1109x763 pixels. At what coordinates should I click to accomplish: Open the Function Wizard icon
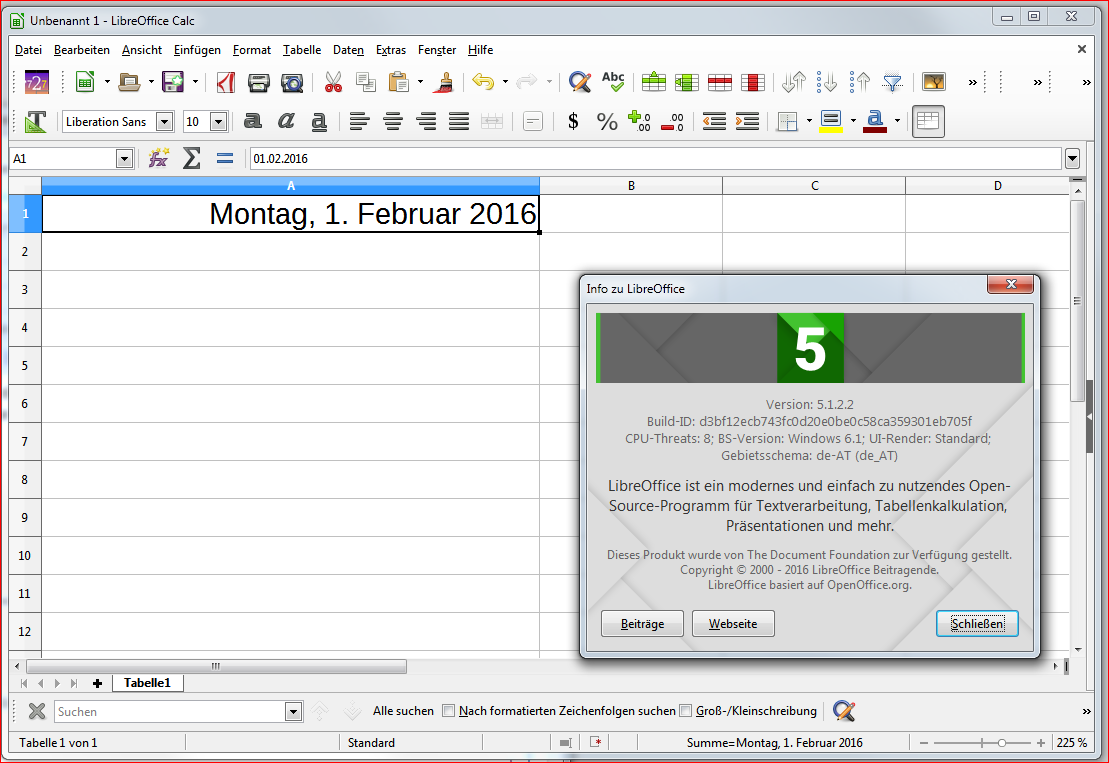158,158
